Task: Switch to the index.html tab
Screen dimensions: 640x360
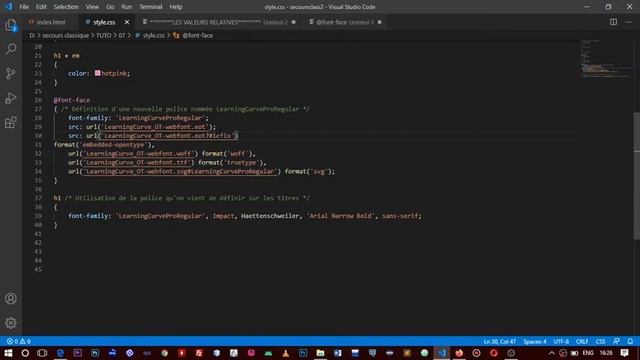Action: point(50,22)
